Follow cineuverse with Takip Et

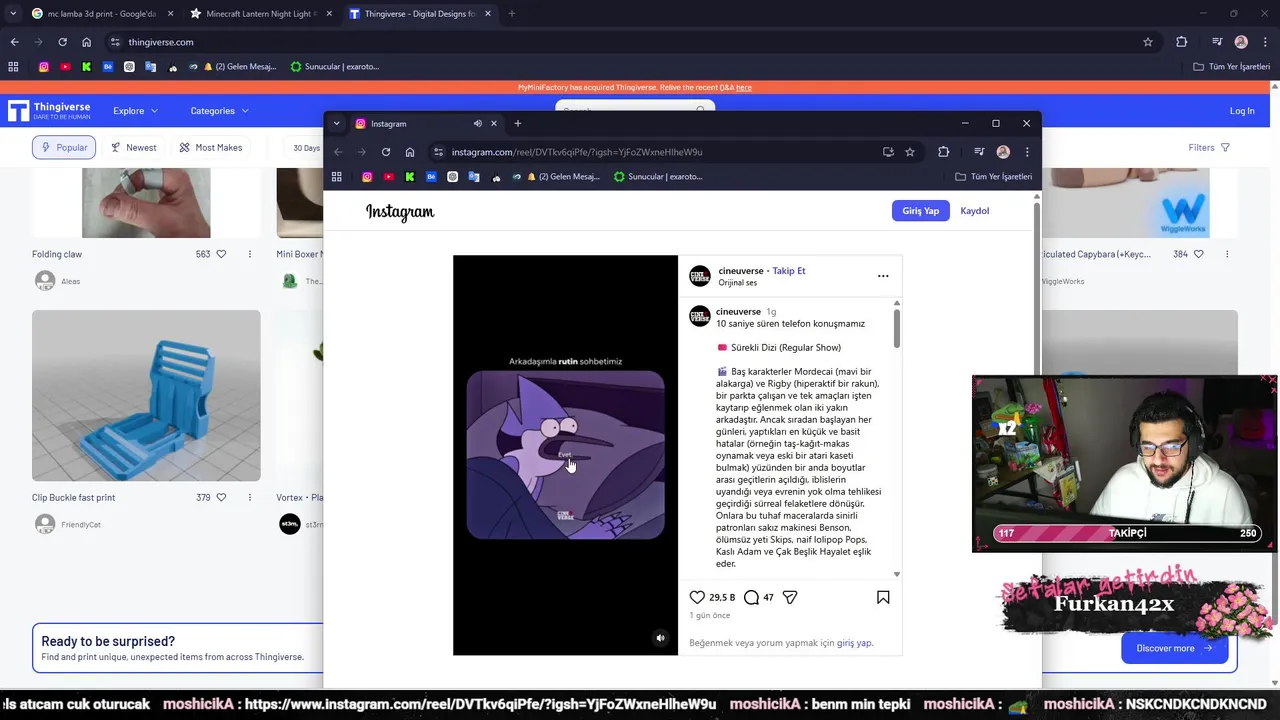click(788, 271)
